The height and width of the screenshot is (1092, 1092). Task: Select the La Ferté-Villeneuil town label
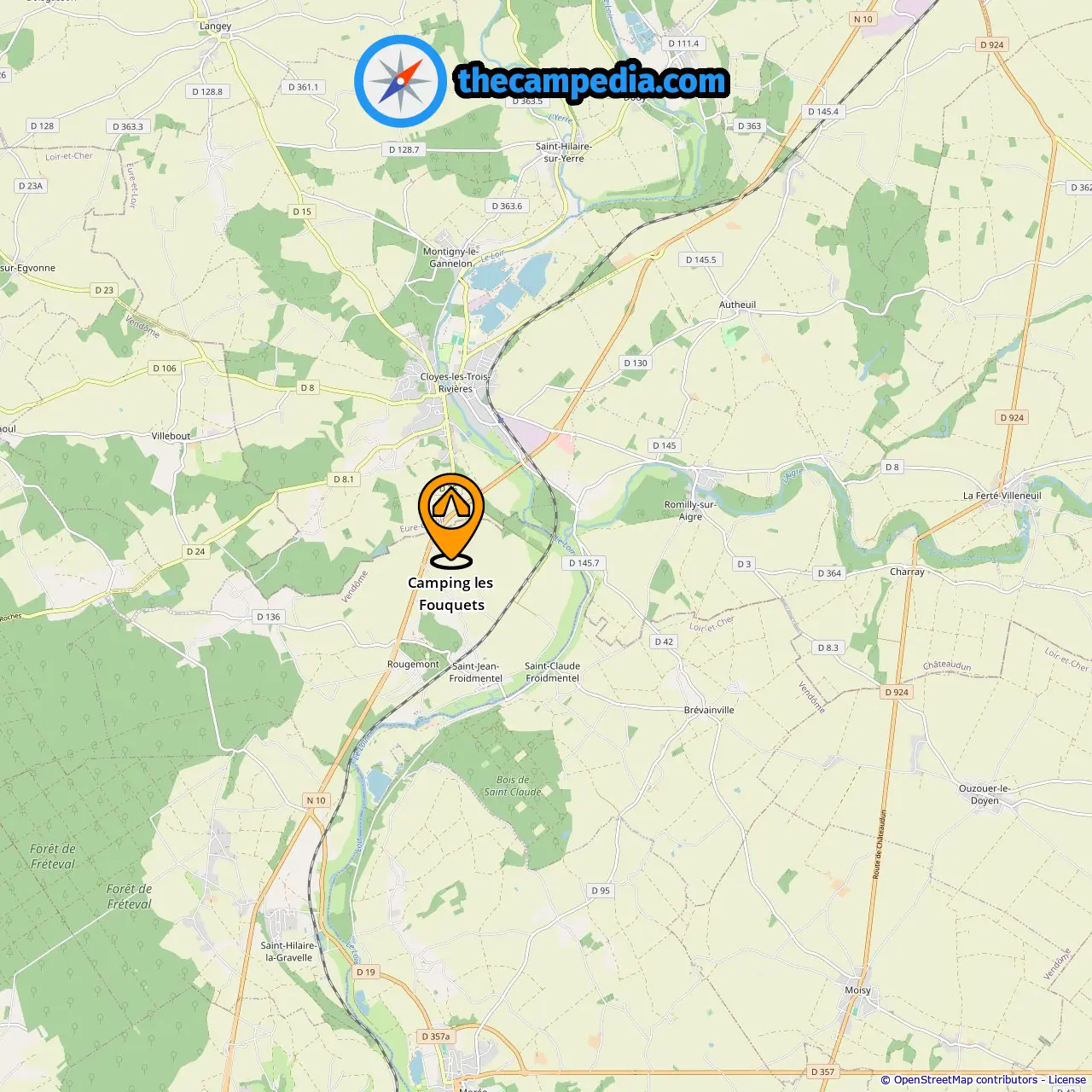coord(1002,496)
